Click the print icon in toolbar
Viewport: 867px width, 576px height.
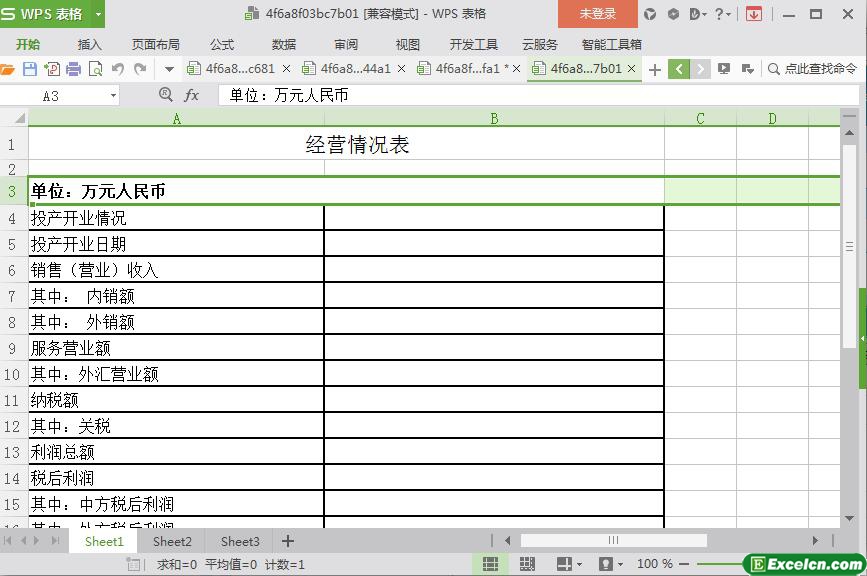click(x=74, y=69)
